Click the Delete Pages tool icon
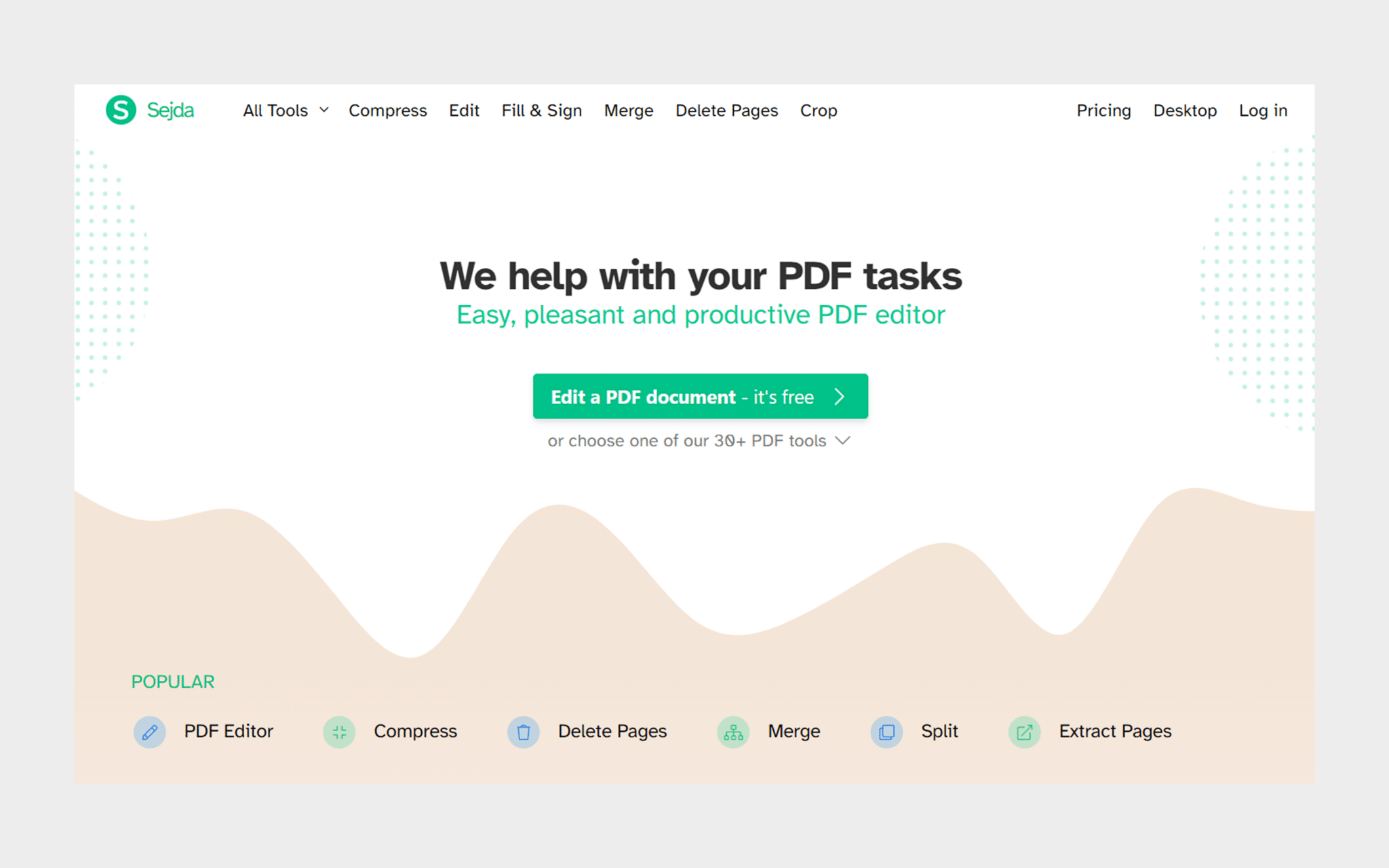Screen dimensions: 1389x868 525,731
